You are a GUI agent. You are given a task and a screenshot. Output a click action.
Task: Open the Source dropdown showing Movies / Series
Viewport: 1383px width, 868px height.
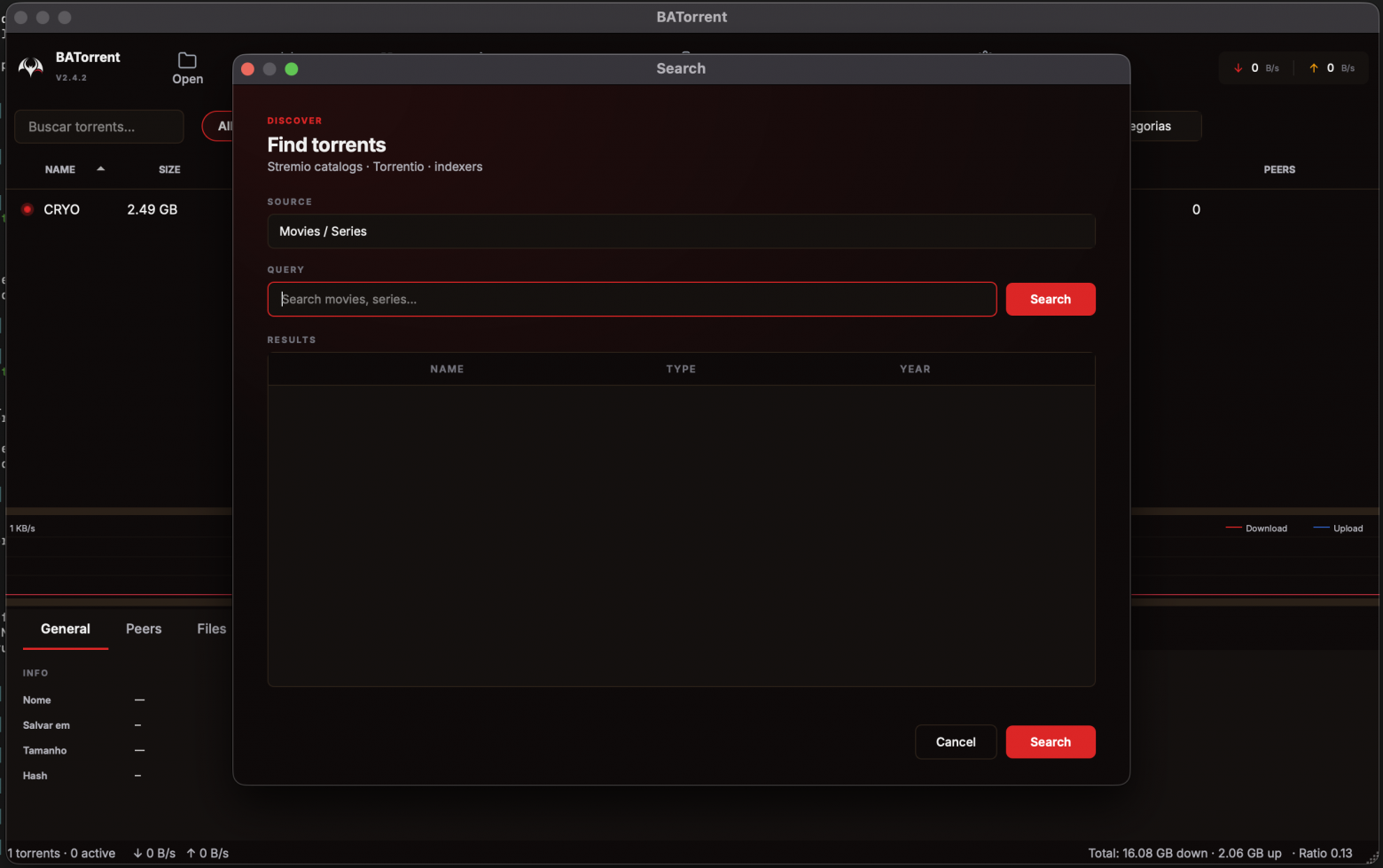coord(681,231)
